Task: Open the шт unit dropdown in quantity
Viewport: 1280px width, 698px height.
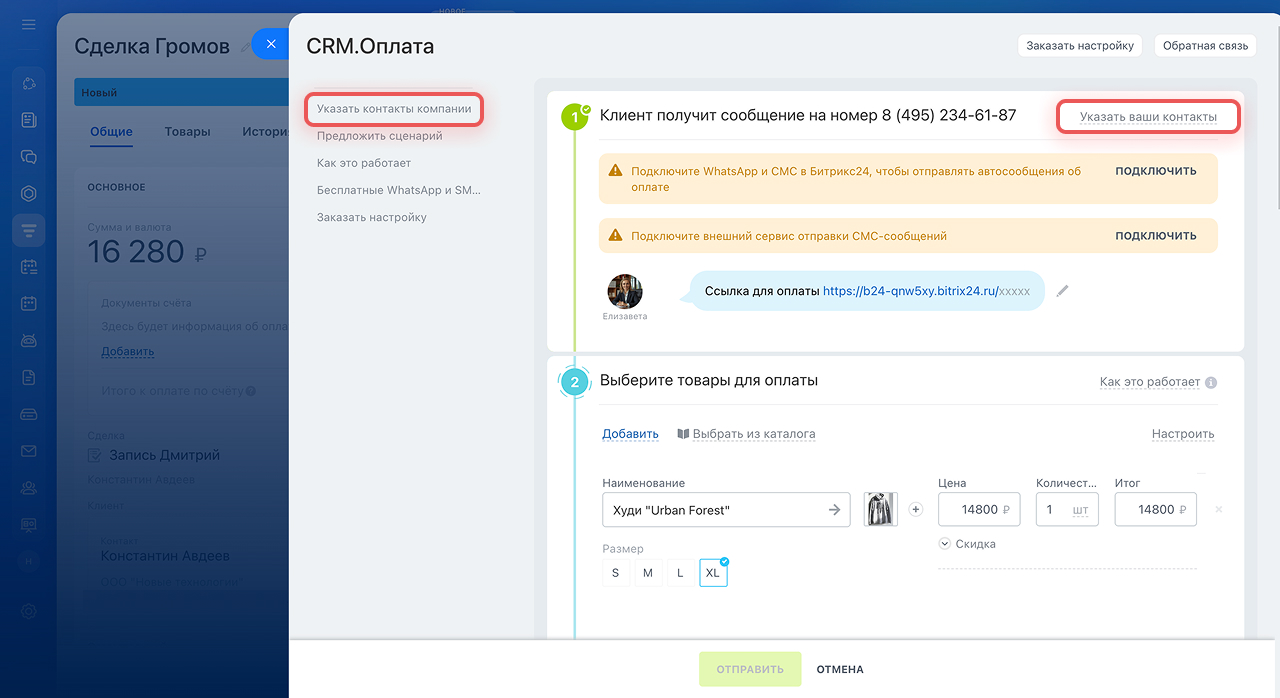Action: tap(1080, 509)
